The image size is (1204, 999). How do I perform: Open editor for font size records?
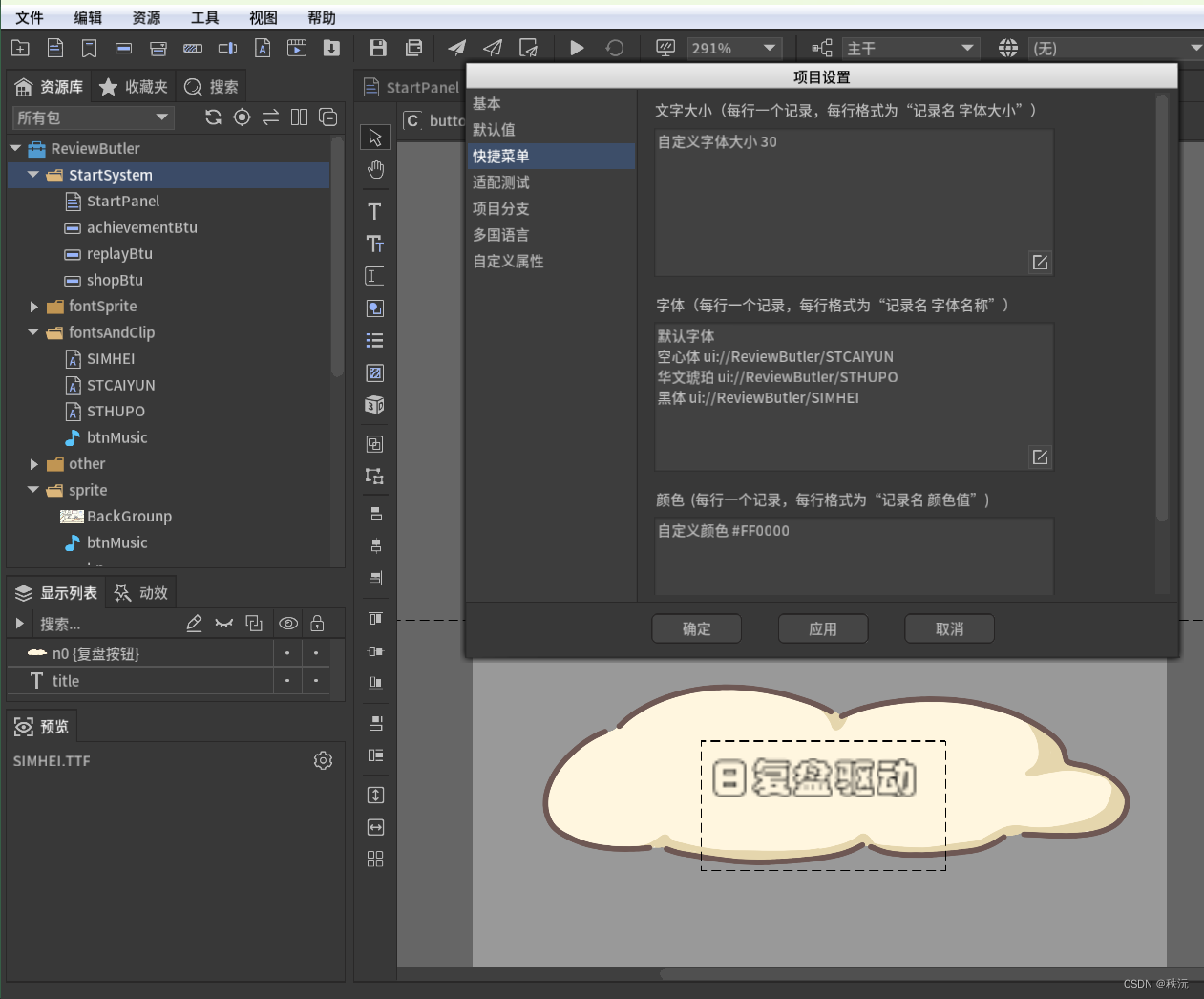1041,262
